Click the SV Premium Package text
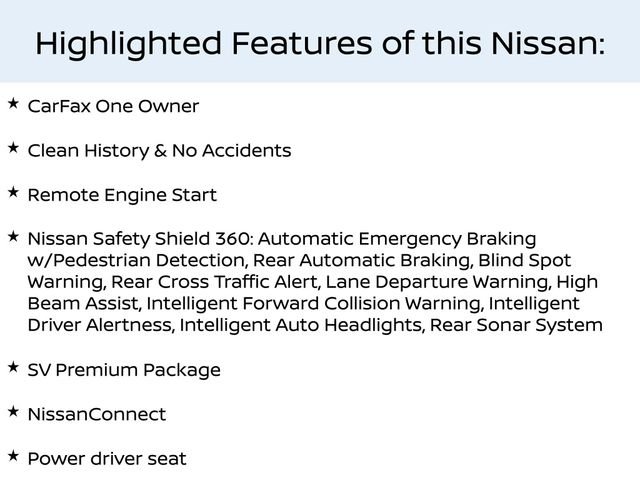Image resolution: width=640 pixels, height=480 pixels. click(124, 370)
